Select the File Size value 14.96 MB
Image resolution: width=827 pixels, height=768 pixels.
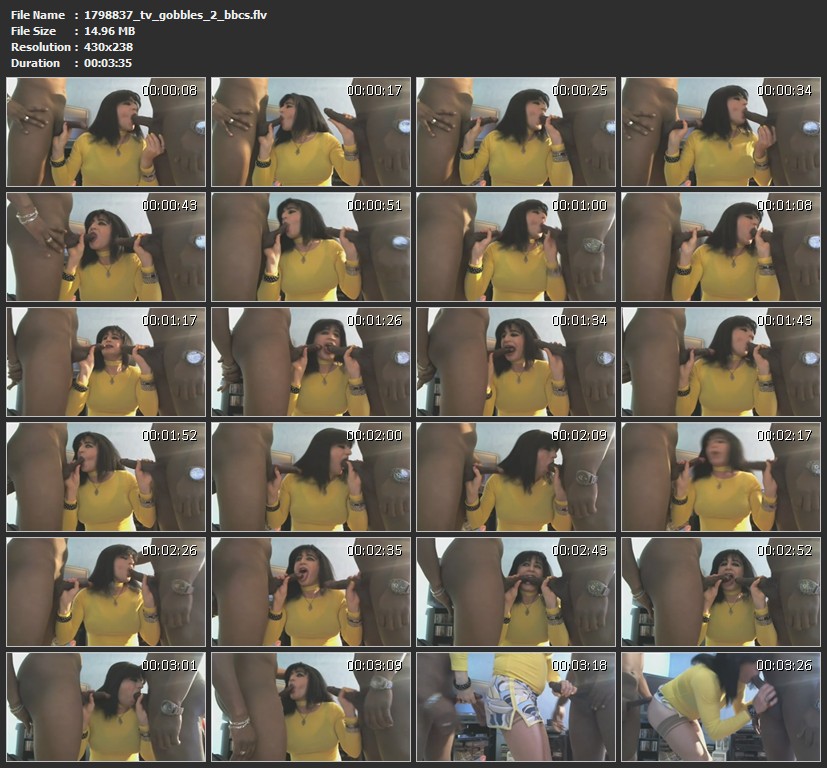click(x=110, y=31)
